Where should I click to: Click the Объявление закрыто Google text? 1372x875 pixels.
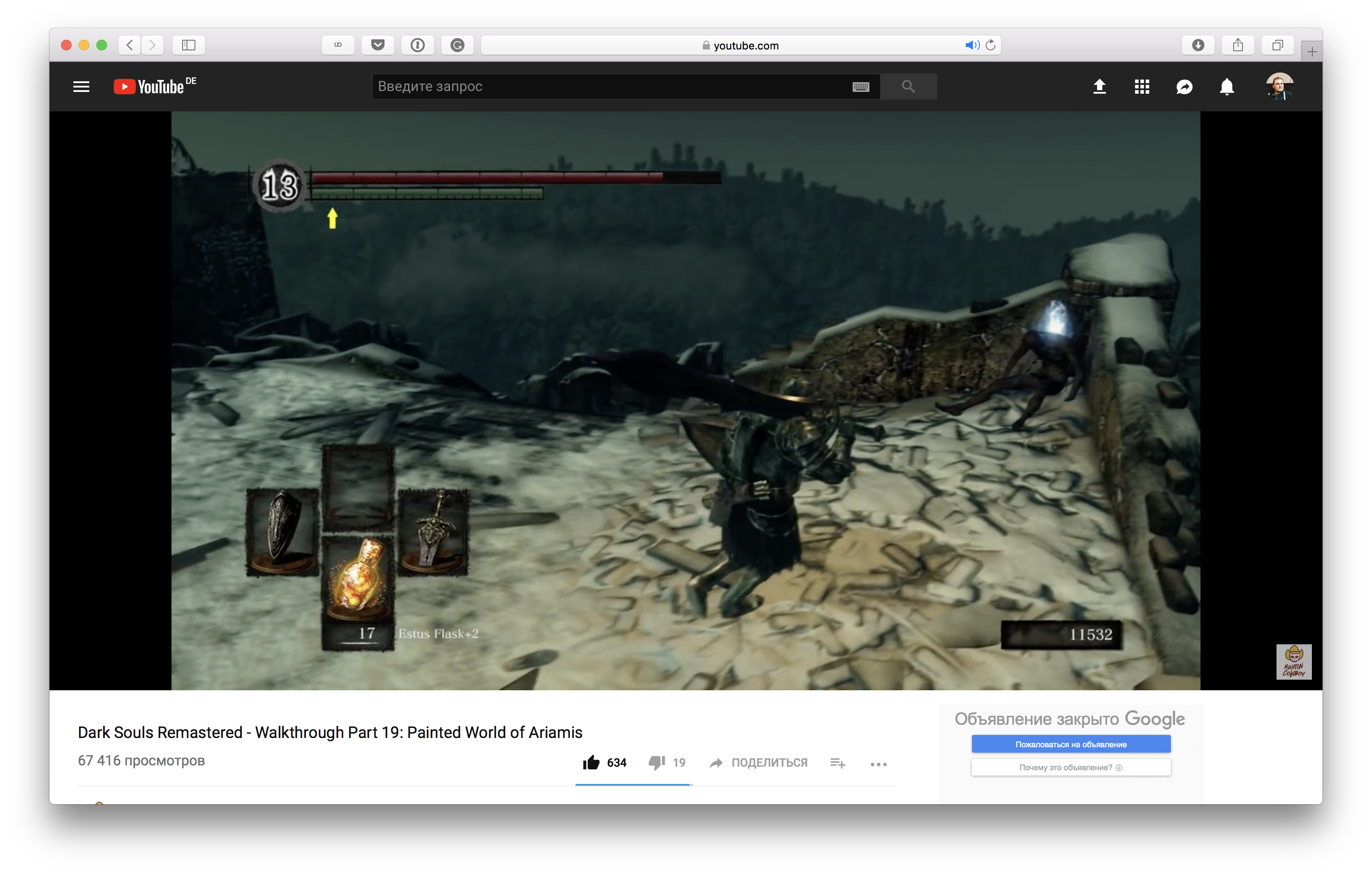coord(1070,719)
